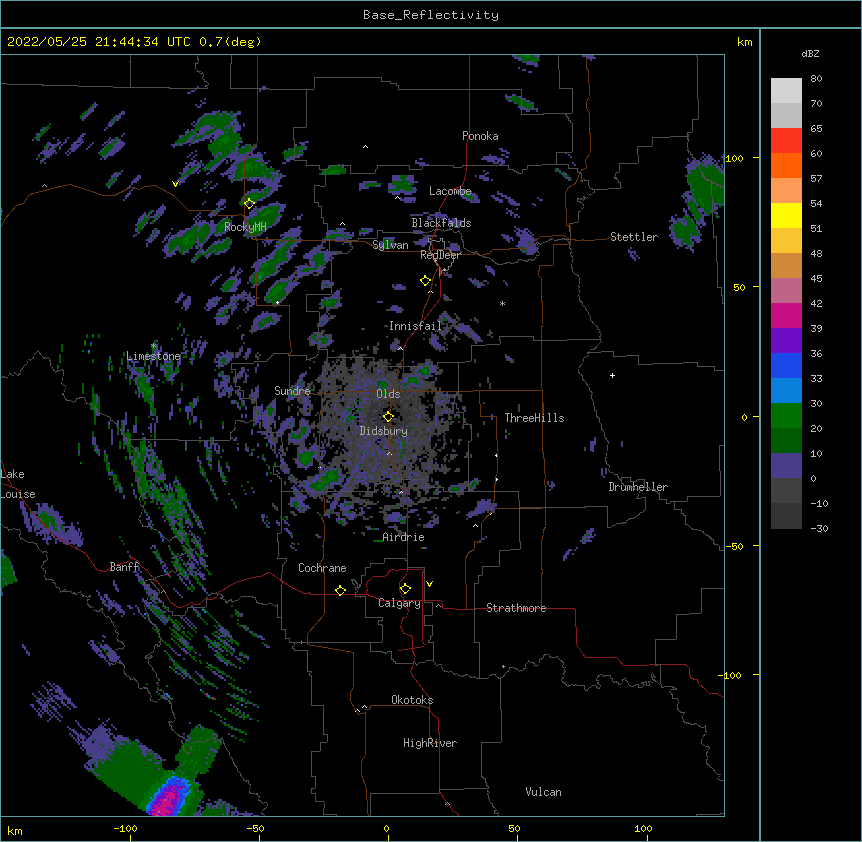
Task: Click the -50 tick on bottom axis
Action: 255,828
